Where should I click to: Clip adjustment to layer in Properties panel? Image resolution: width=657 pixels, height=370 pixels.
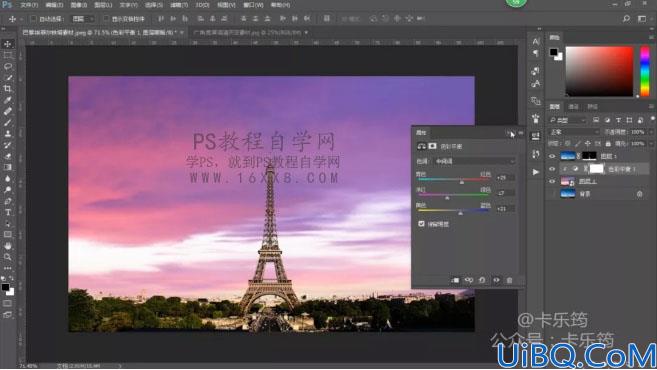[455, 280]
